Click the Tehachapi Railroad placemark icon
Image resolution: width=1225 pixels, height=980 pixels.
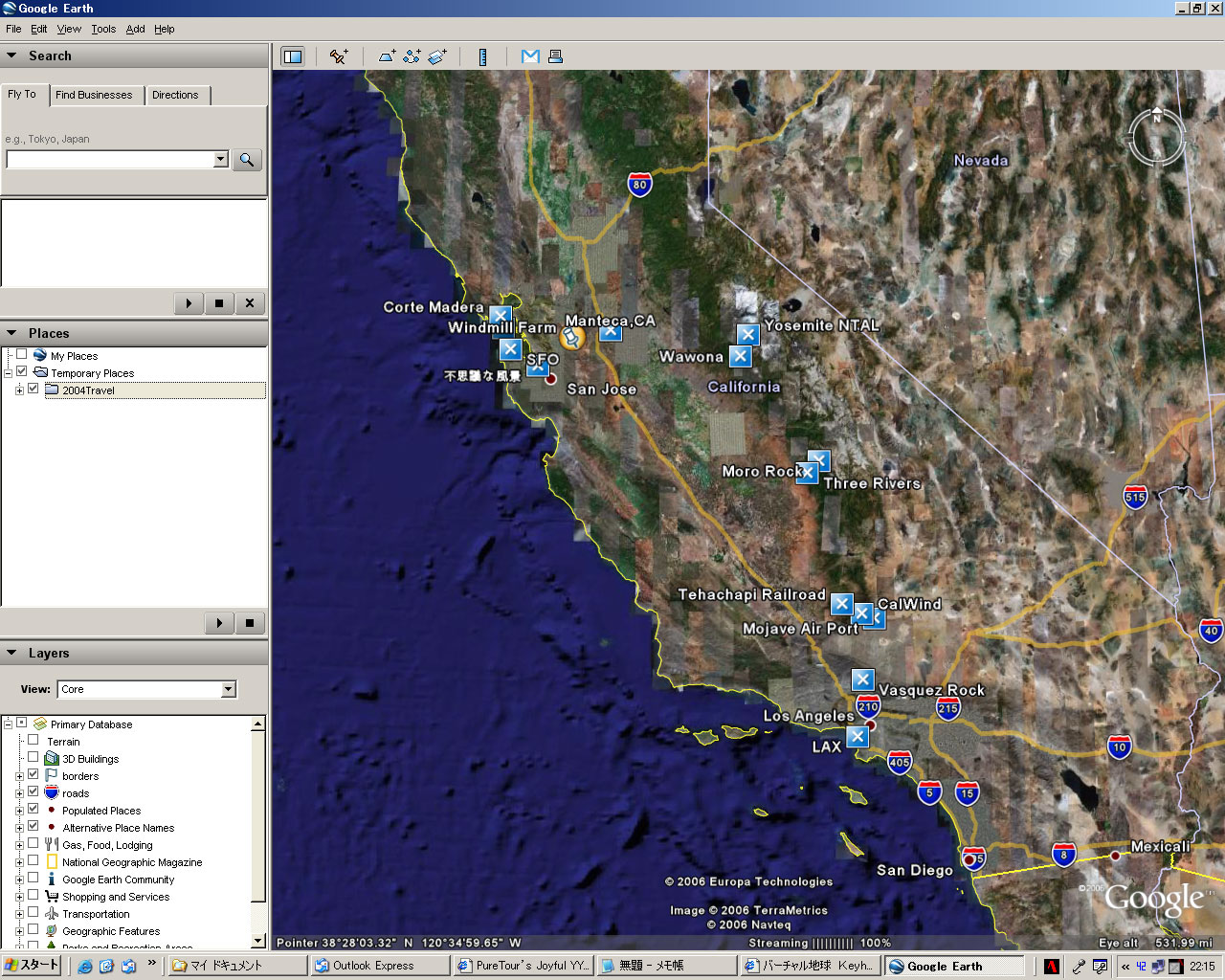pyautogui.click(x=841, y=604)
